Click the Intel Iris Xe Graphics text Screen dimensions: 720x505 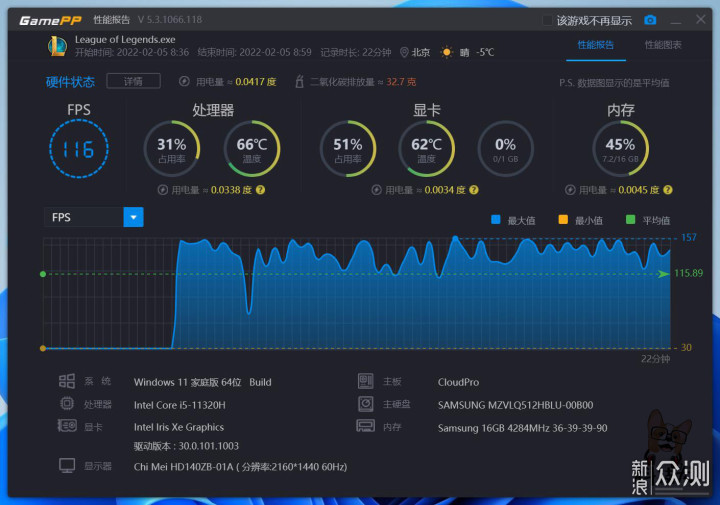179,427
